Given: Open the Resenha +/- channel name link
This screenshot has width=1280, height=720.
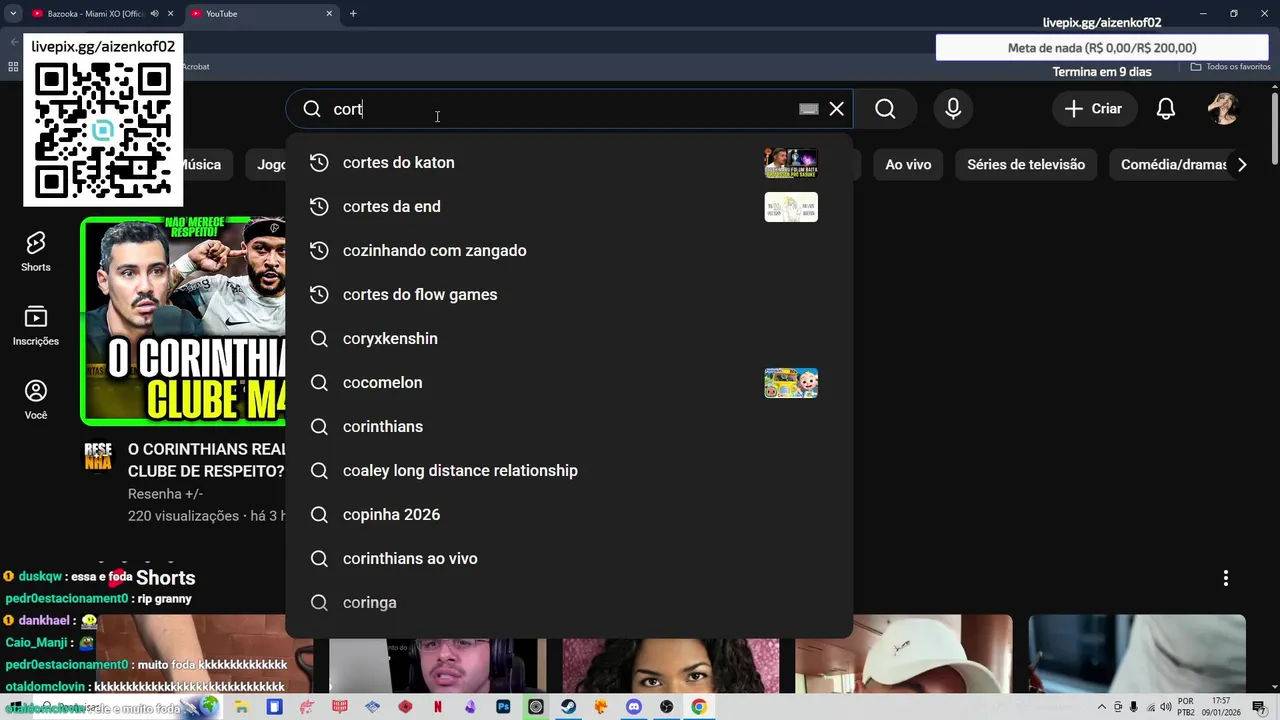Looking at the screenshot, I should click(x=165, y=494).
